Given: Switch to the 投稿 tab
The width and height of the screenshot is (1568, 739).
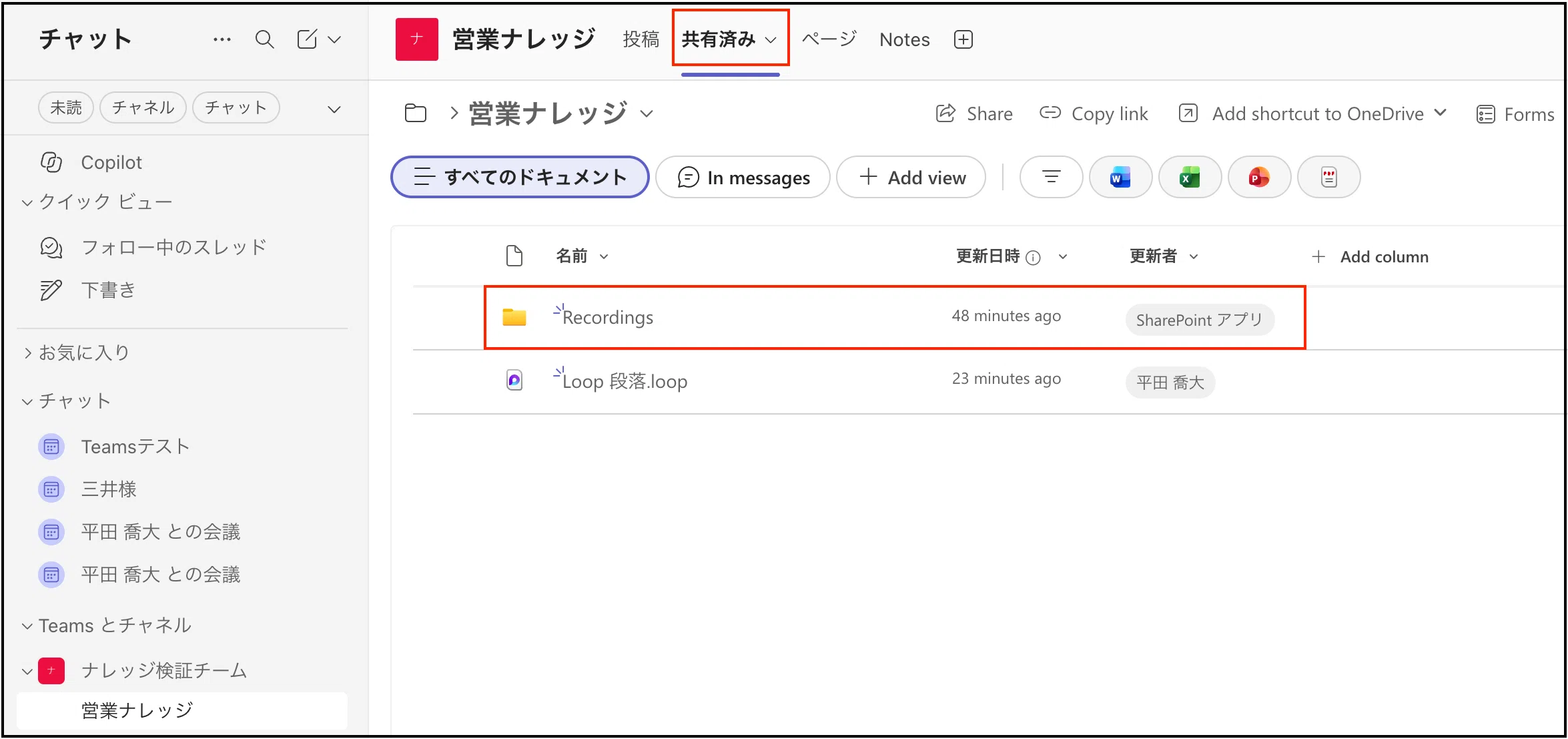Looking at the screenshot, I should pos(641,39).
